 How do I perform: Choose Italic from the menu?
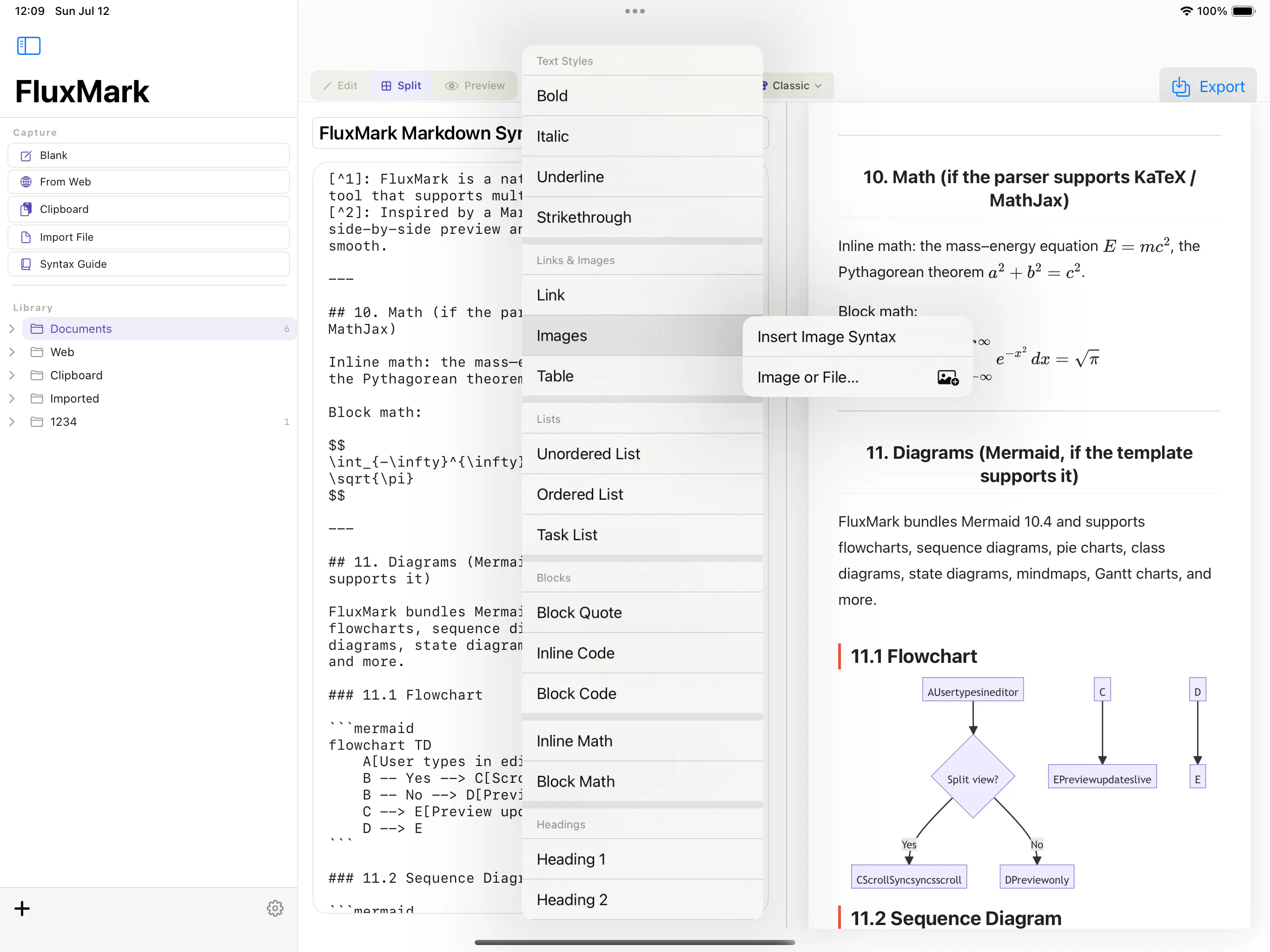coord(642,136)
